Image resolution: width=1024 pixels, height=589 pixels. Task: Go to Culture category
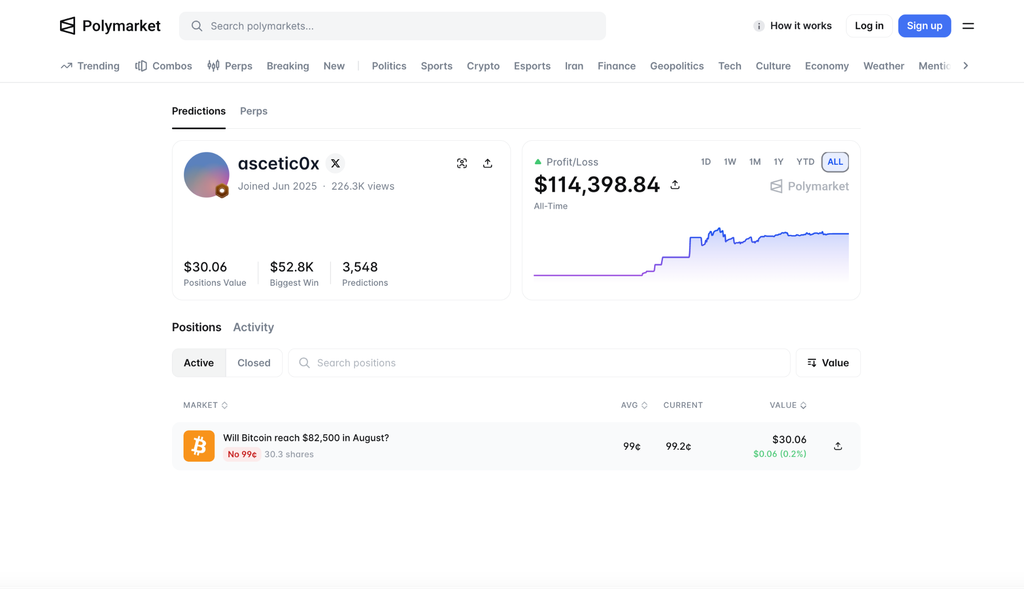773,66
